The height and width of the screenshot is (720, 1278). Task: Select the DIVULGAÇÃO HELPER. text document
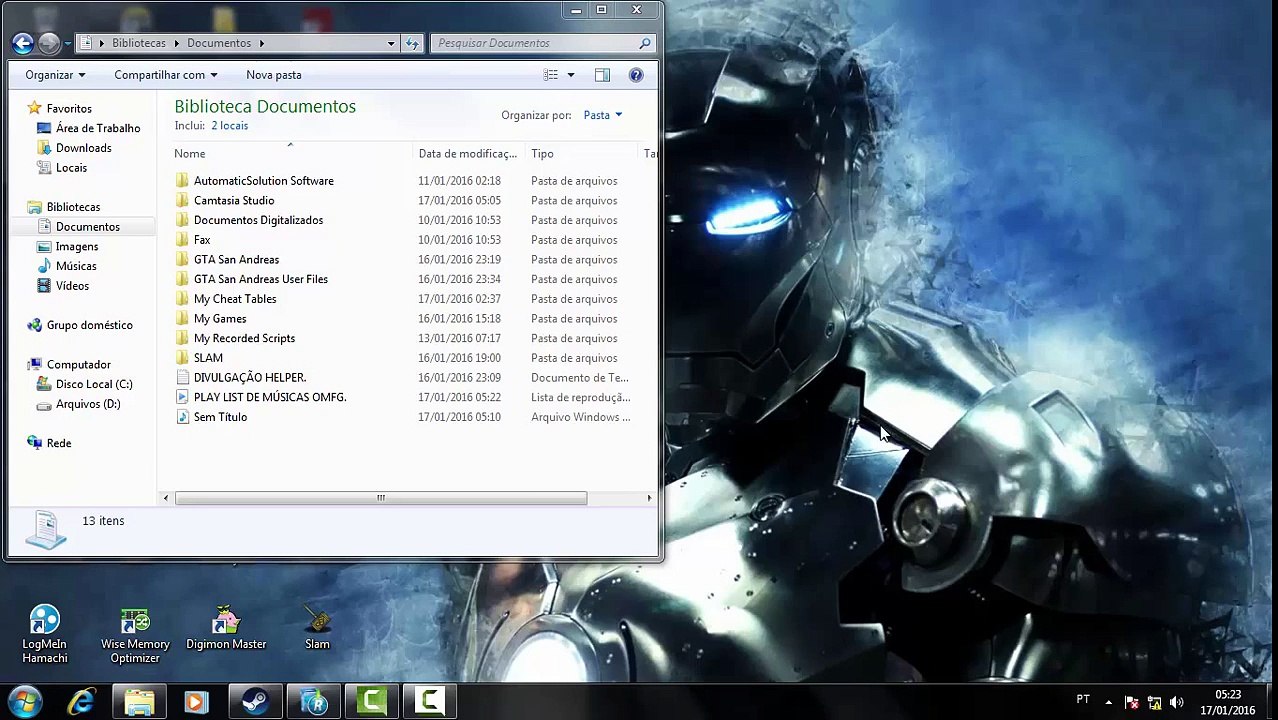pos(250,378)
